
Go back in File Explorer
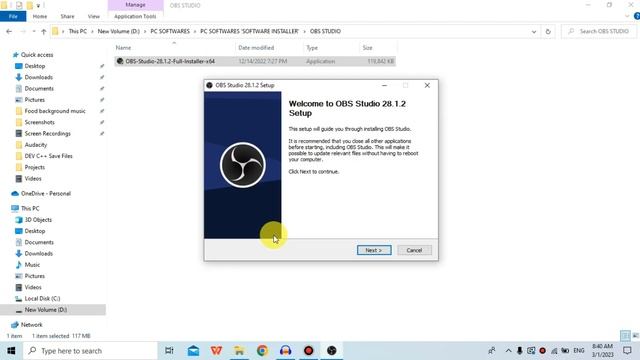point(9,31)
